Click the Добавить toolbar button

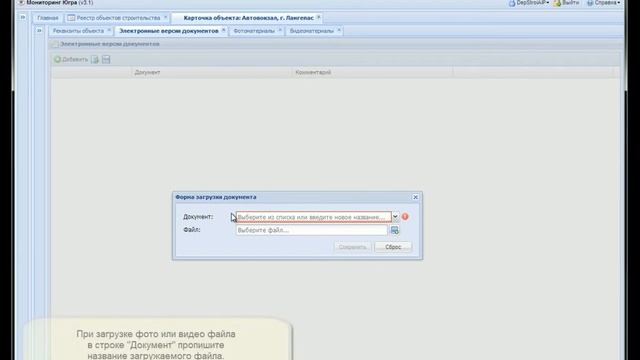[71, 60]
